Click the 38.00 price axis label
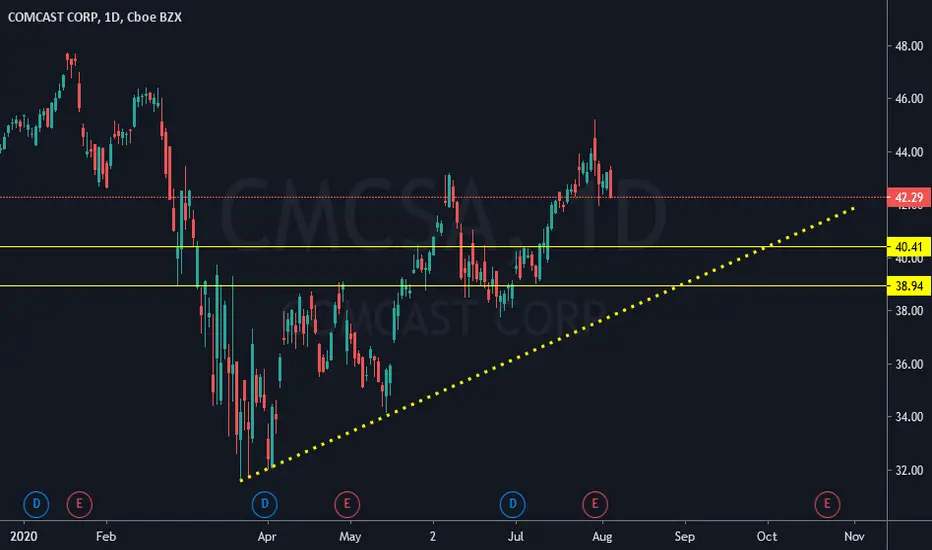 (x=909, y=311)
